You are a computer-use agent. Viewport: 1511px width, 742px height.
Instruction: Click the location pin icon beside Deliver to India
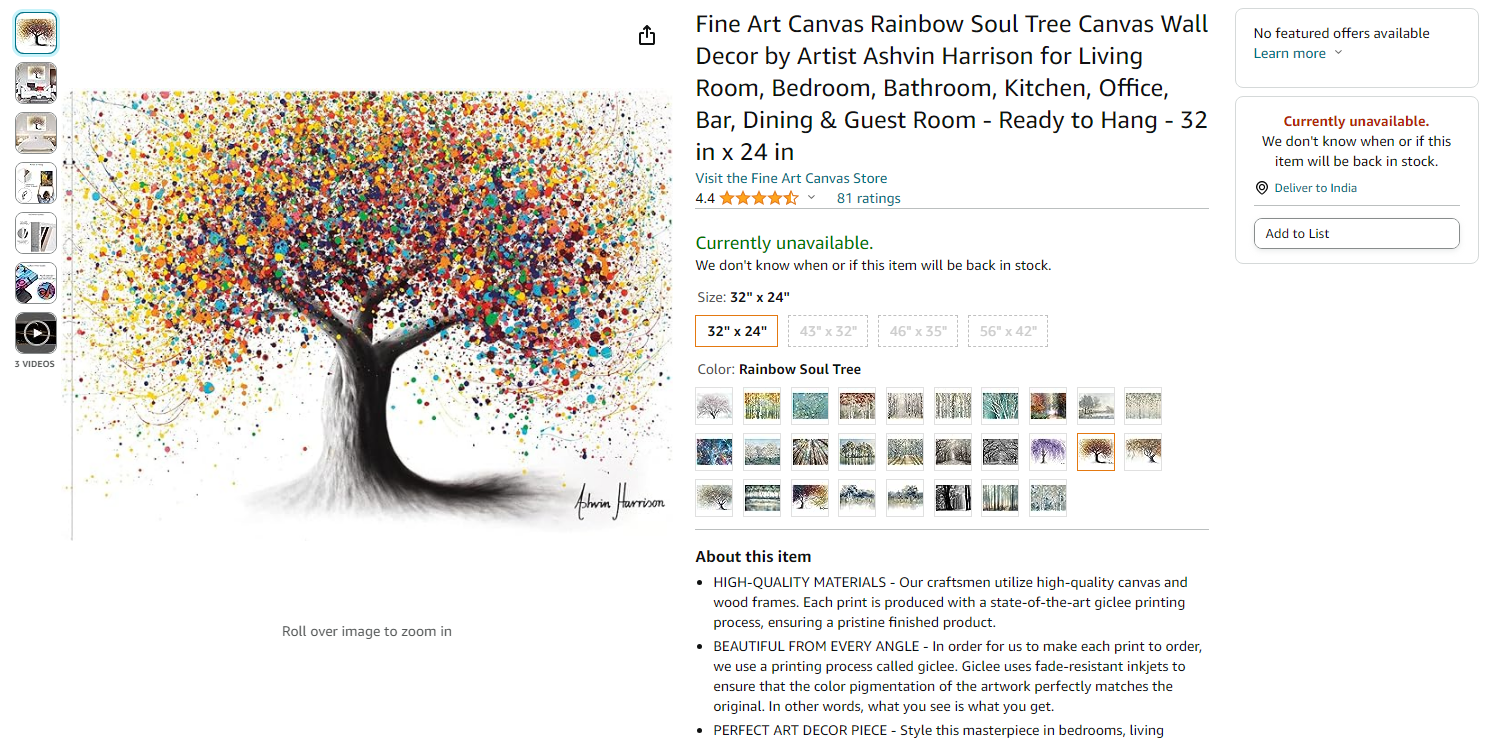pos(1262,188)
